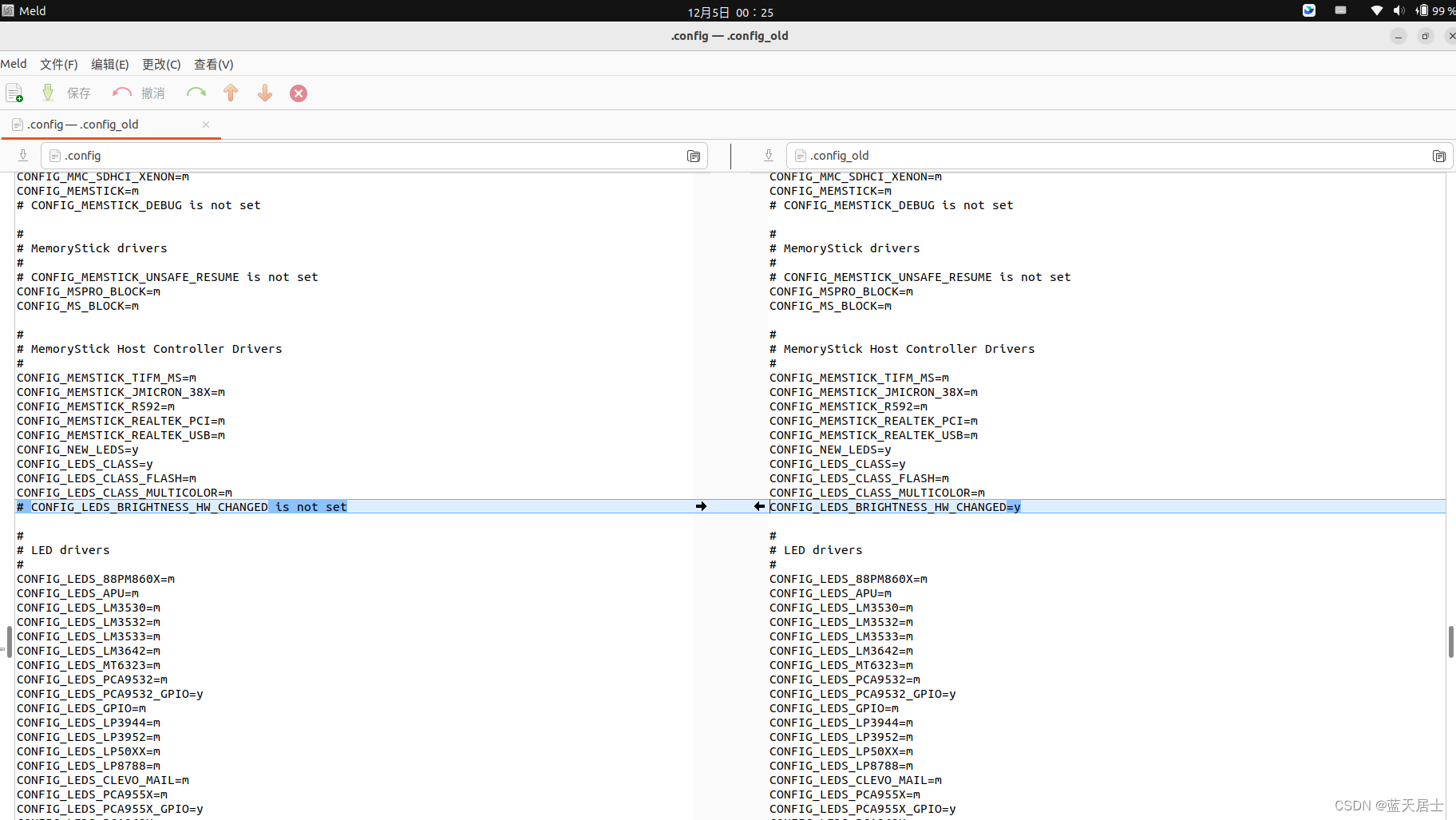Open the date and time 12月5日 clock
This screenshot has height=820, width=1456.
coord(730,12)
